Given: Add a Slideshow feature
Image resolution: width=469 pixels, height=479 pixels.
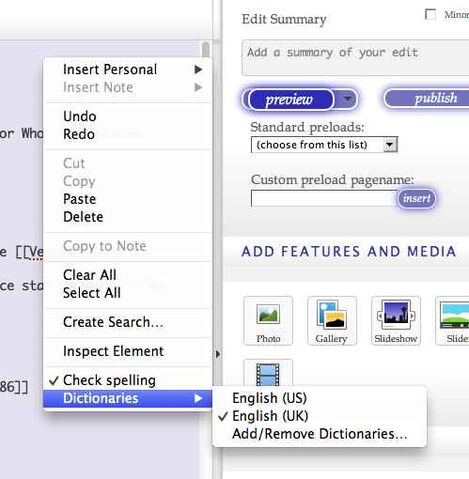Looking at the screenshot, I should [396, 321].
